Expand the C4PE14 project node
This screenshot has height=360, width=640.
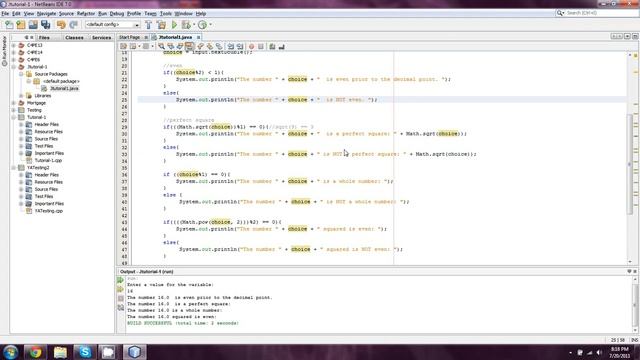click(x=14, y=53)
